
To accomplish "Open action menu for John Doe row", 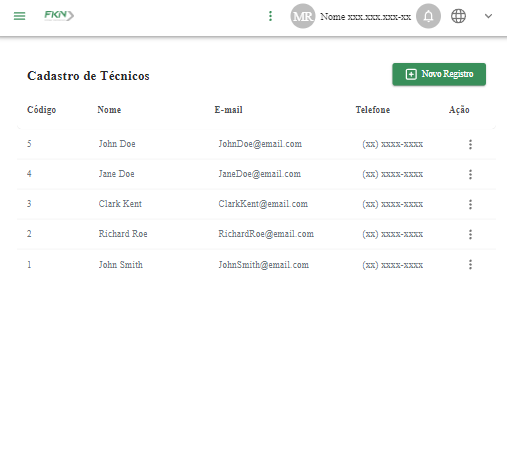I will 470,144.
